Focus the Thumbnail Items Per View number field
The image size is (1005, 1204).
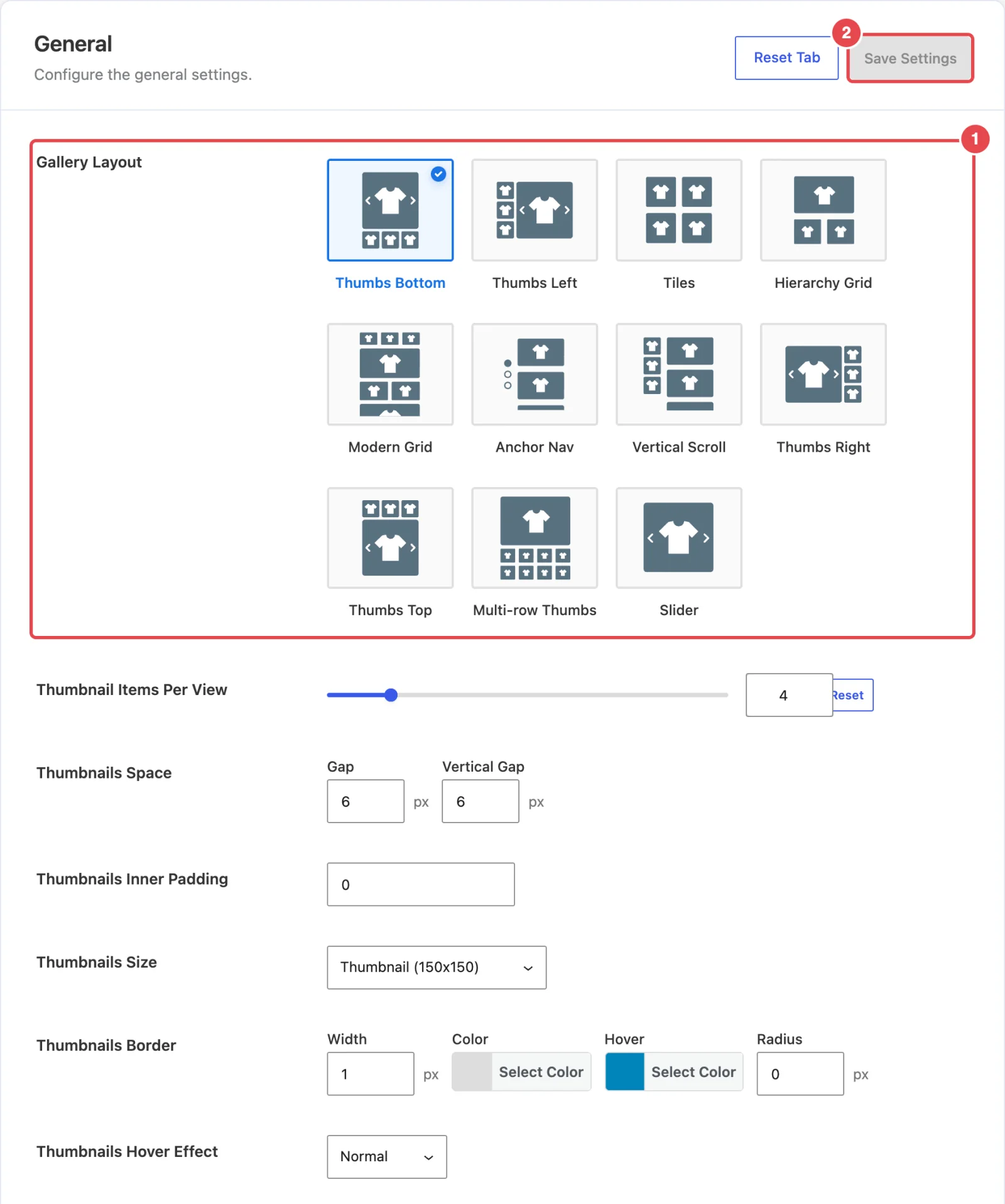point(789,695)
